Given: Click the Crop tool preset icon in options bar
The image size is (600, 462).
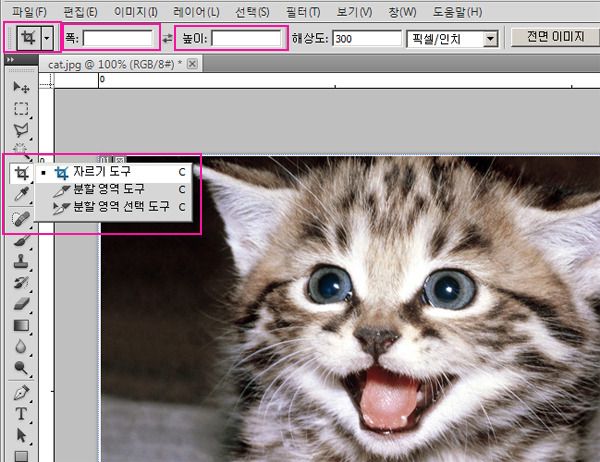Looking at the screenshot, I should [x=28, y=38].
